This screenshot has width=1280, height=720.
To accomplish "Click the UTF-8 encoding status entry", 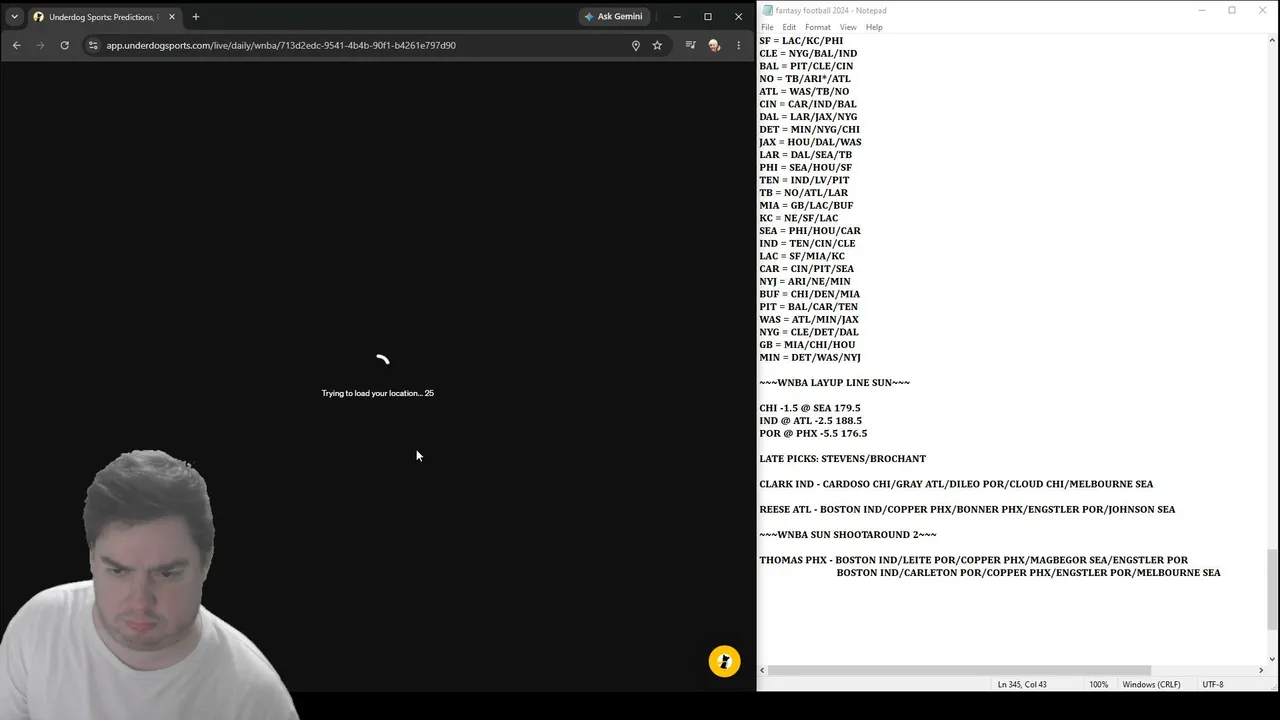I will coord(1213,685).
